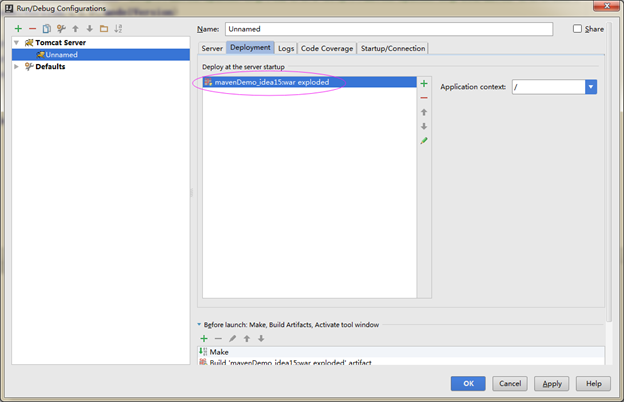Edit the artifact with the pencil icon
This screenshot has height=402, width=624.
tap(424, 141)
